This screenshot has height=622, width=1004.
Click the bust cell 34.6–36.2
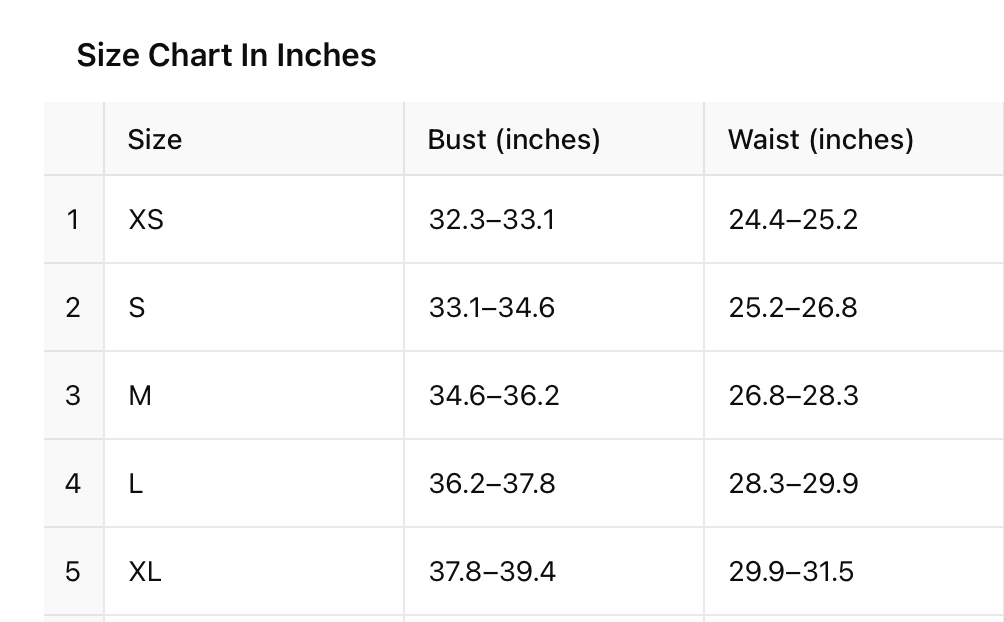(x=554, y=395)
